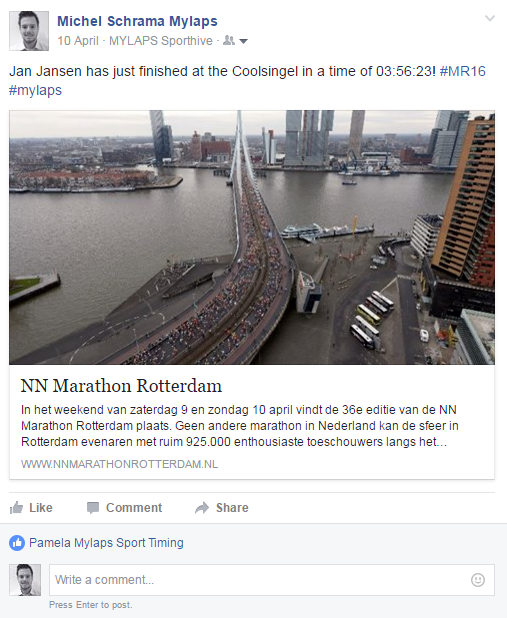Open Michel Schrama Mylaps profile link

pyautogui.click(x=137, y=21)
